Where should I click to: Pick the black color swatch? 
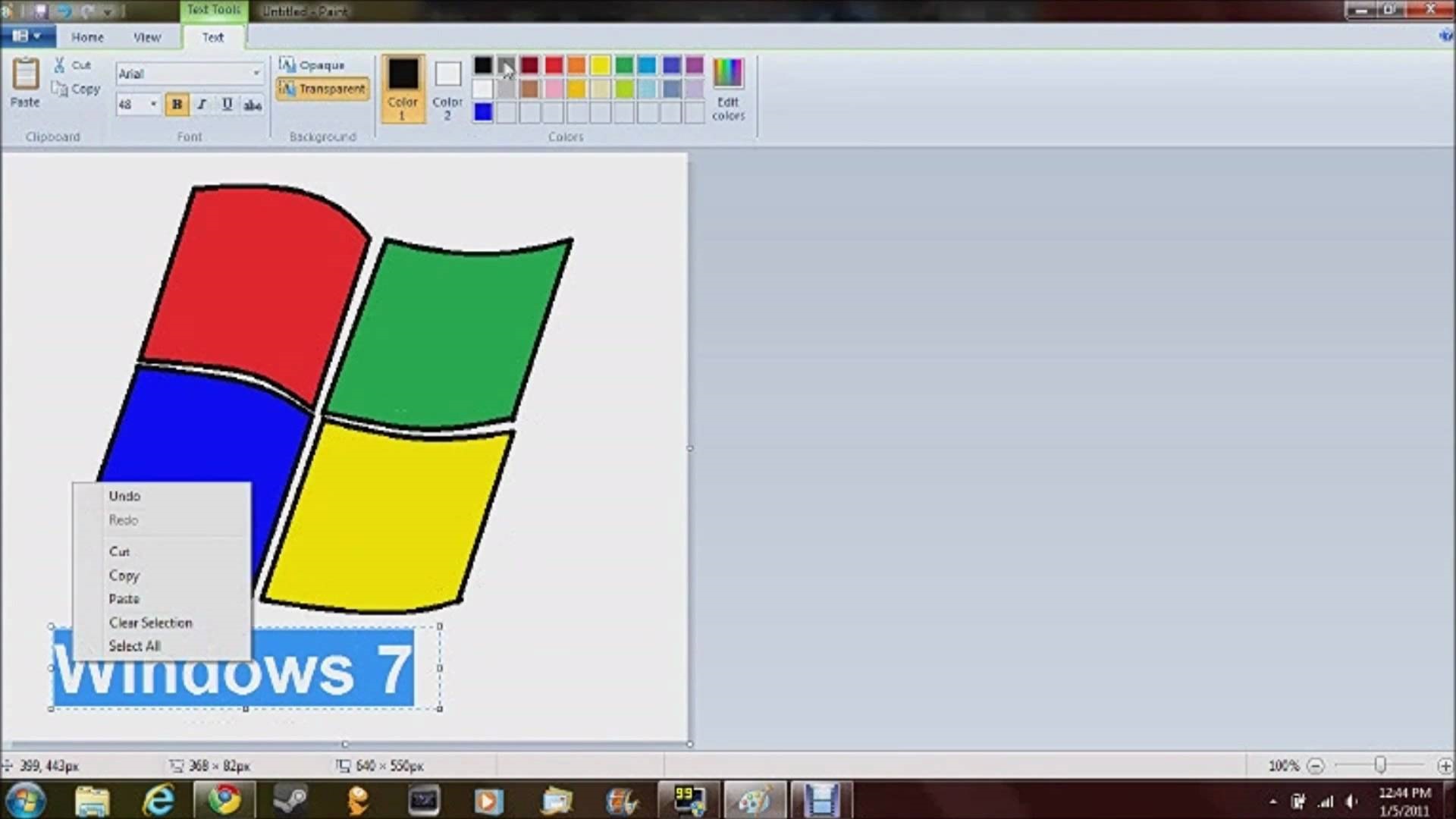[482, 65]
